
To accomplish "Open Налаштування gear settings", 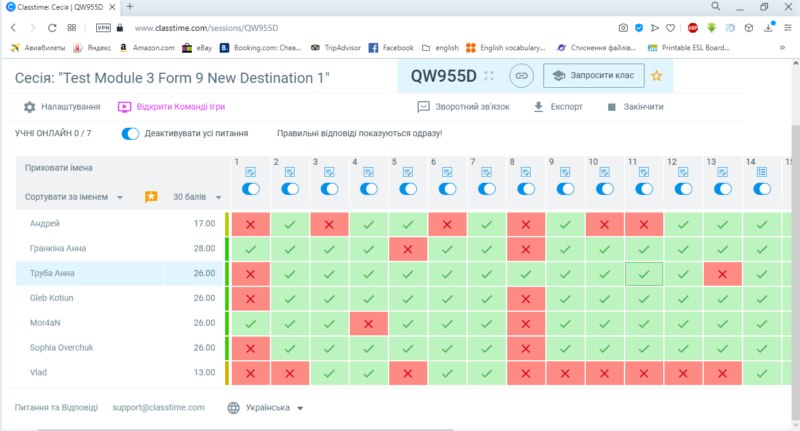I will (x=62, y=107).
